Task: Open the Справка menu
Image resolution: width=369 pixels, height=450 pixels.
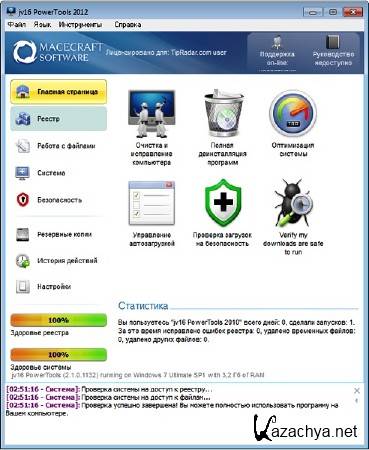Action: point(128,24)
